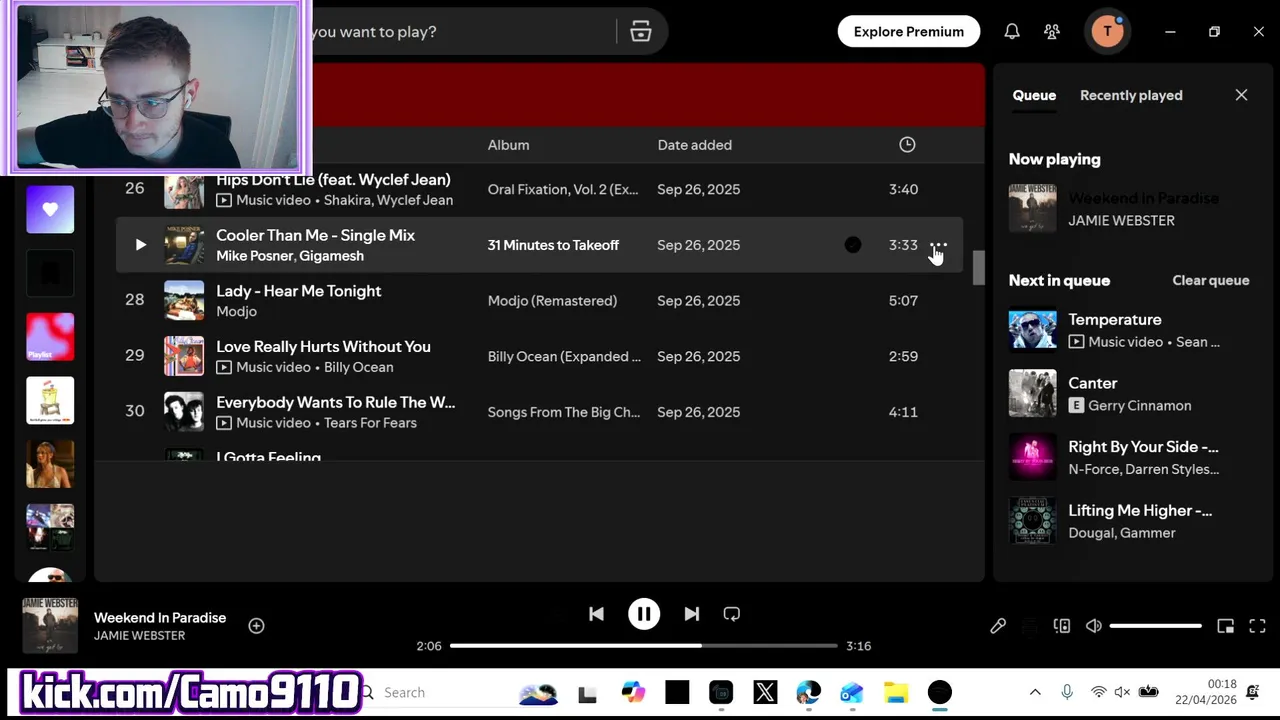Click the Canter queue cover art

(x=1033, y=394)
